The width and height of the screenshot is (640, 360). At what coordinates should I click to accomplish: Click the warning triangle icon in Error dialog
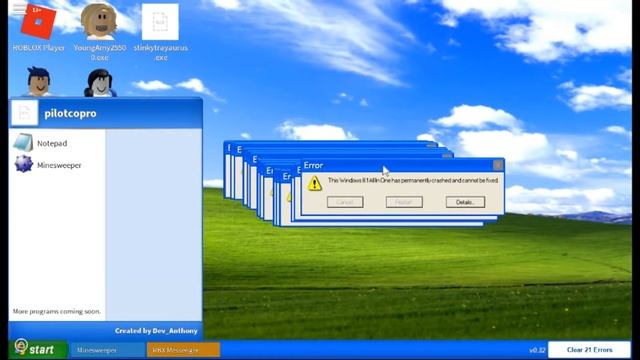314,183
